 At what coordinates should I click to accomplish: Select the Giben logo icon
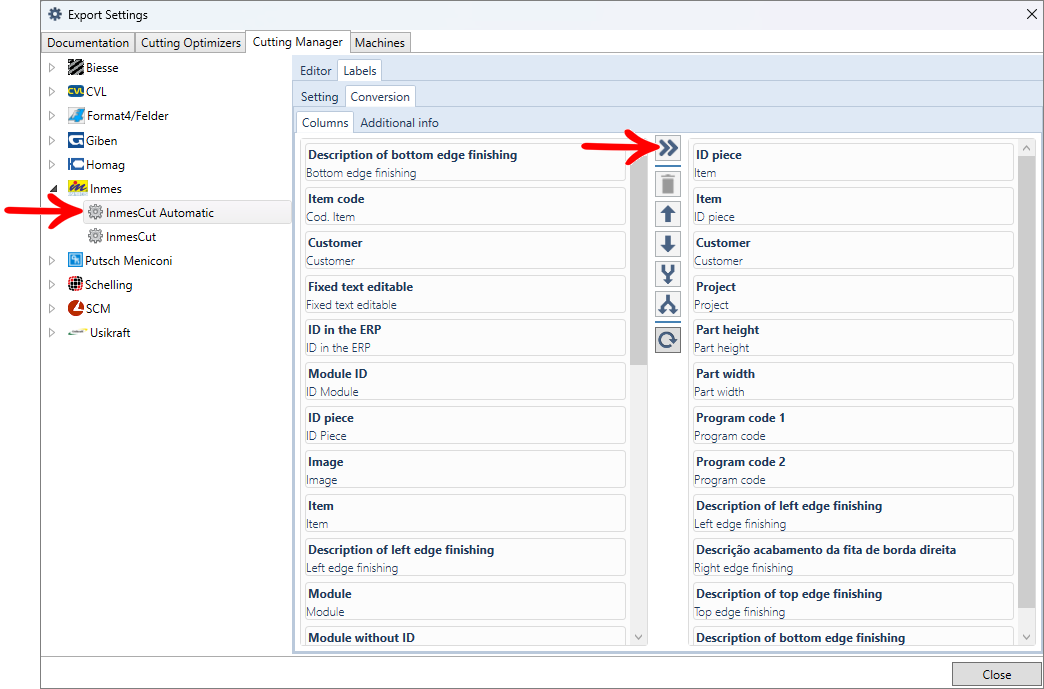[x=75, y=140]
